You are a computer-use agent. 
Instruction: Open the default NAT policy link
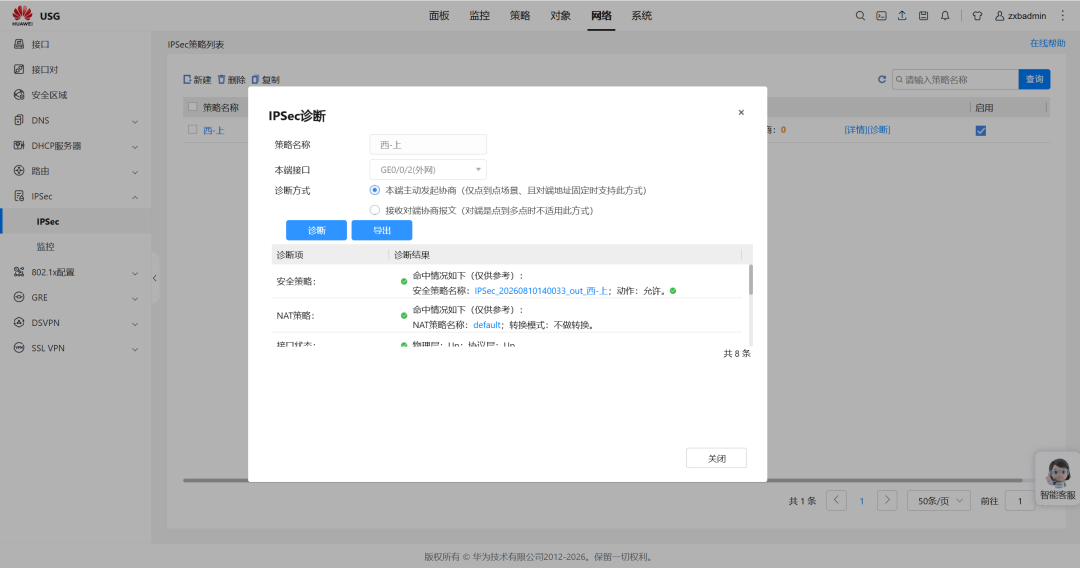(x=487, y=325)
